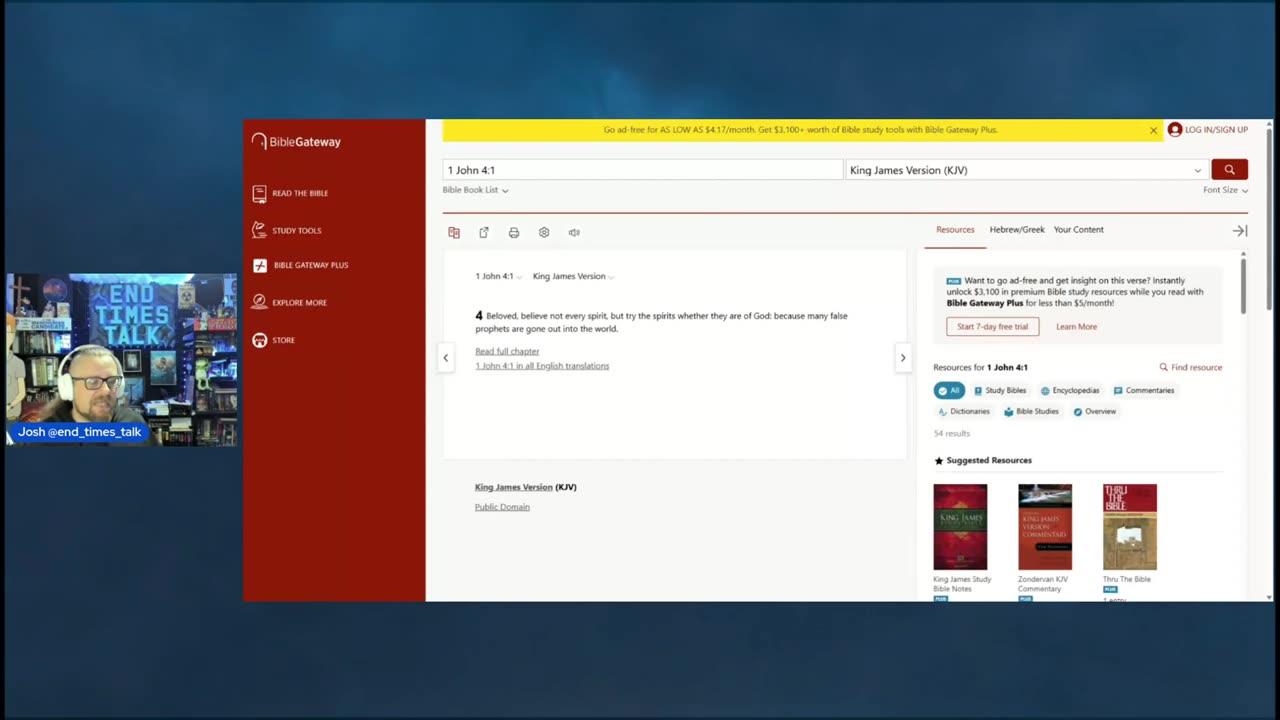Click the add parallel translation icon
The image size is (1280, 720).
tap(454, 232)
